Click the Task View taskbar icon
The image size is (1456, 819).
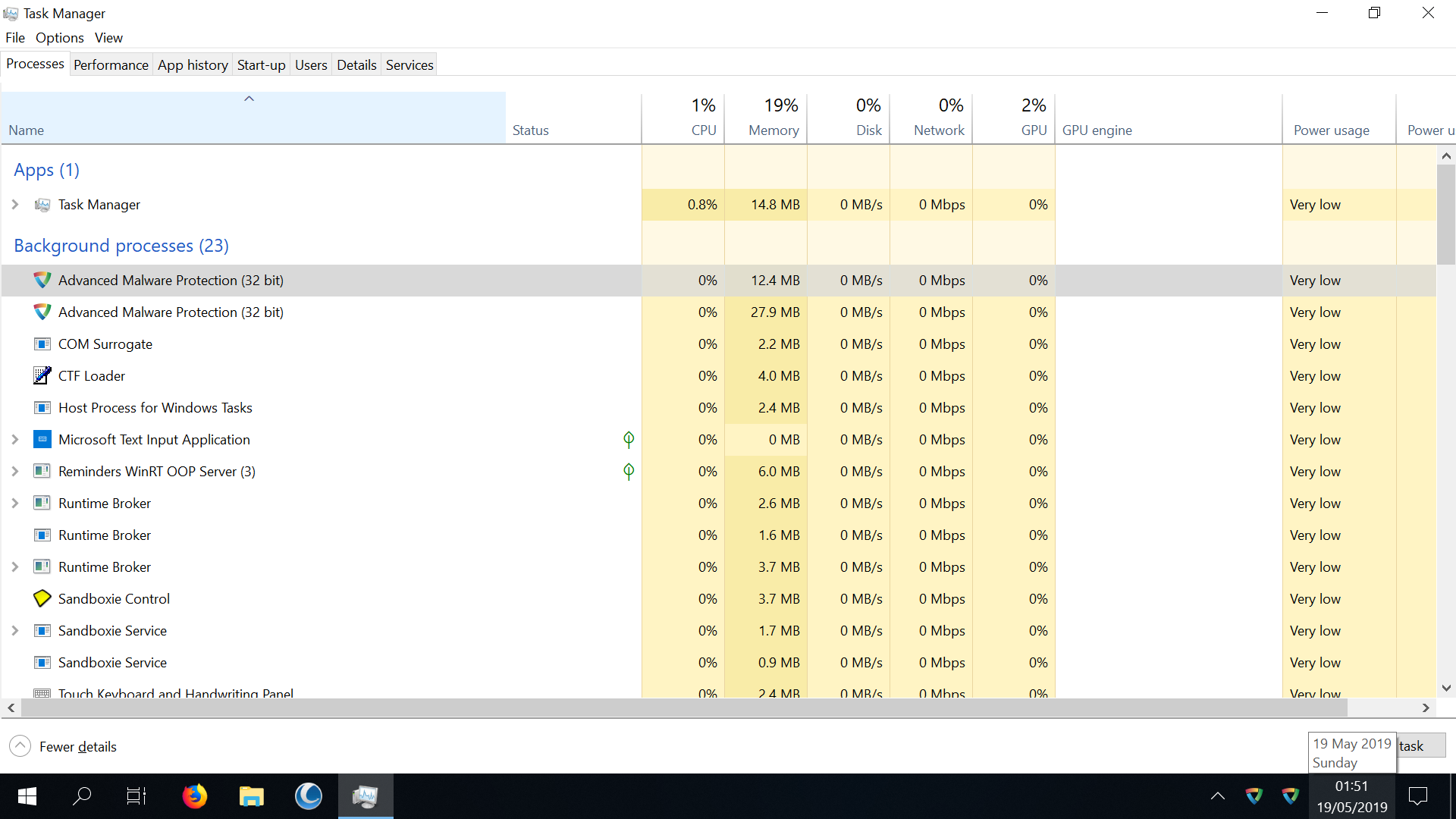click(x=136, y=795)
